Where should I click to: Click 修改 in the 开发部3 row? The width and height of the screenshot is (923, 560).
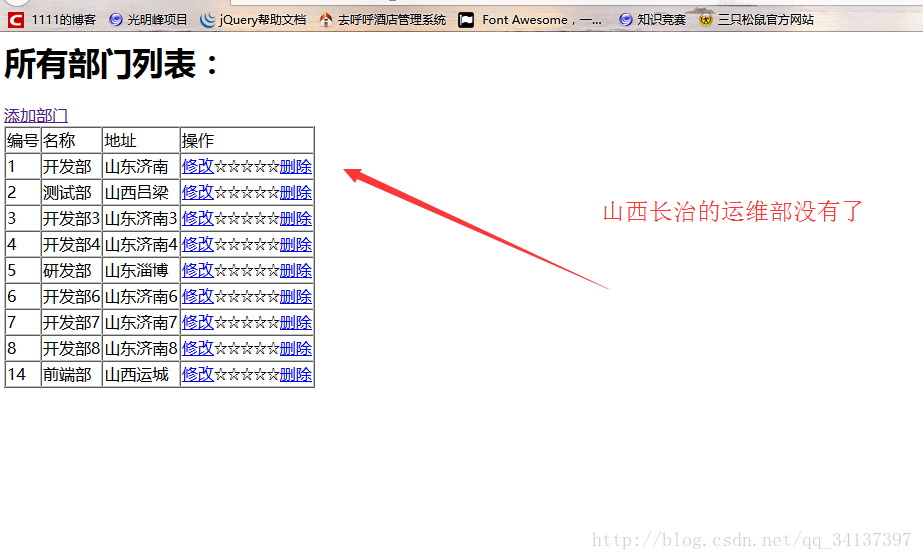(x=198, y=218)
